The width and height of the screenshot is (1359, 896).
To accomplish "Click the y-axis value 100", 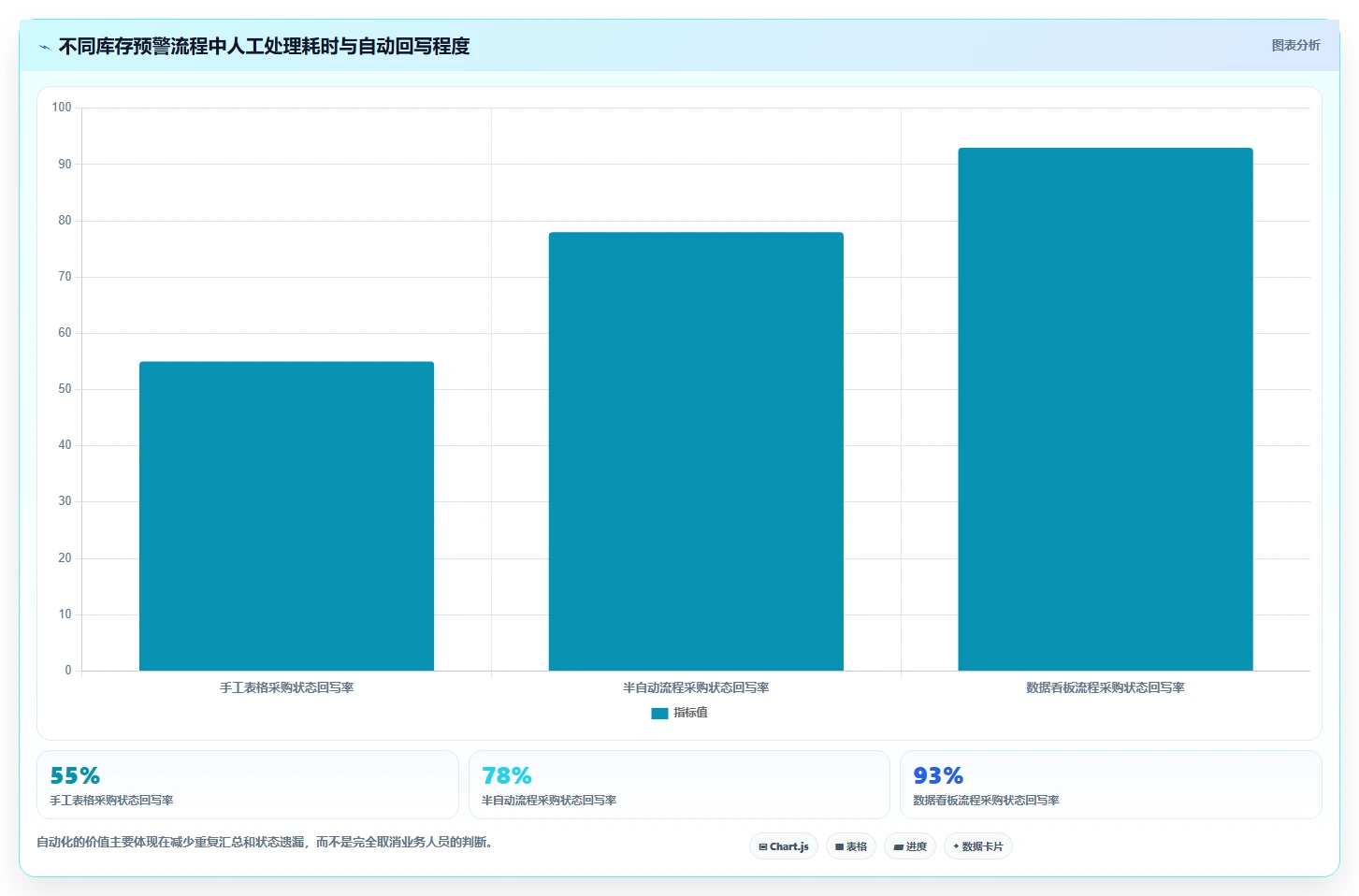I will point(62,108).
